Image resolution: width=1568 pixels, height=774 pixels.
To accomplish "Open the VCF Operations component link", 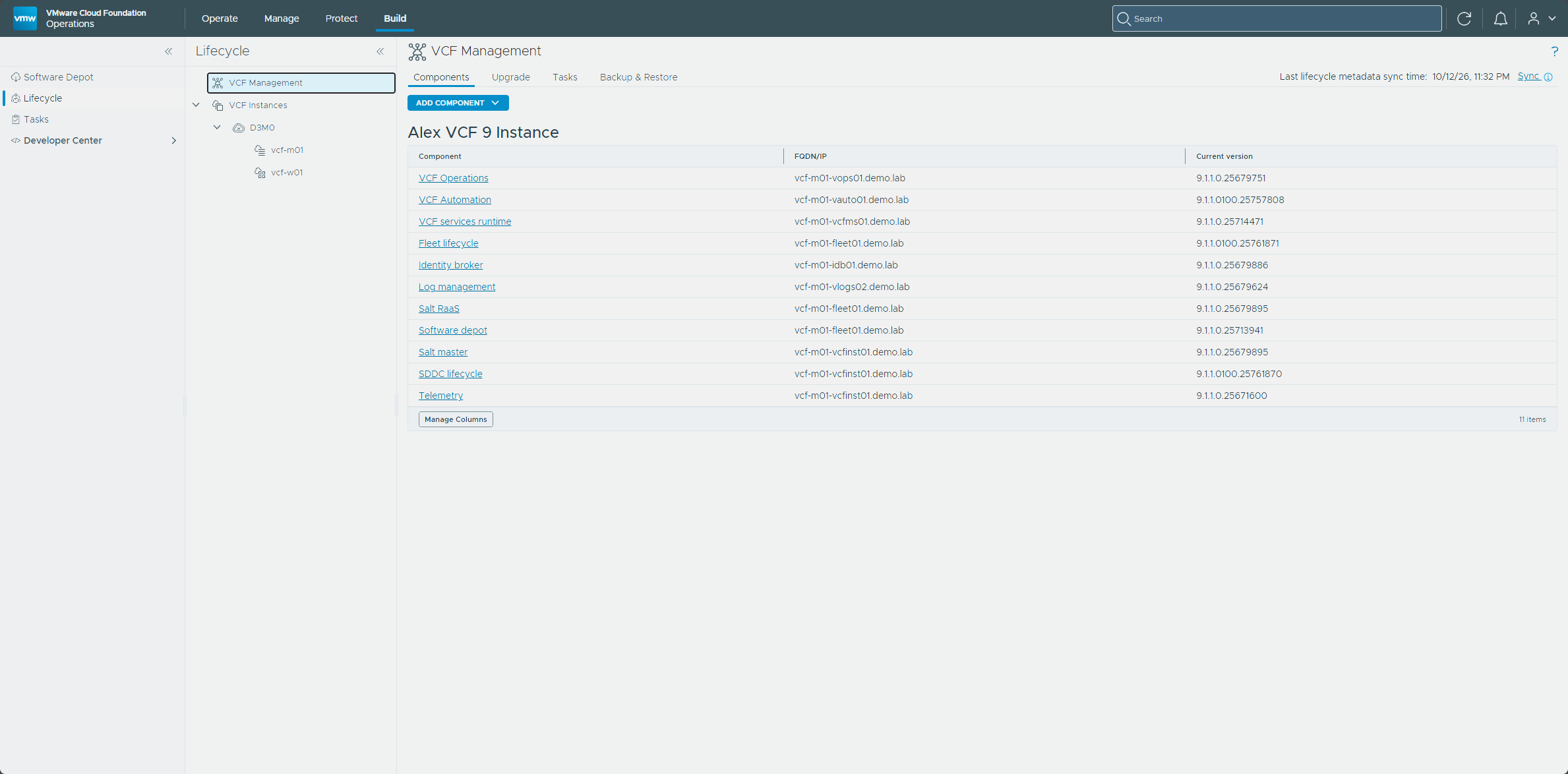I will (x=454, y=178).
